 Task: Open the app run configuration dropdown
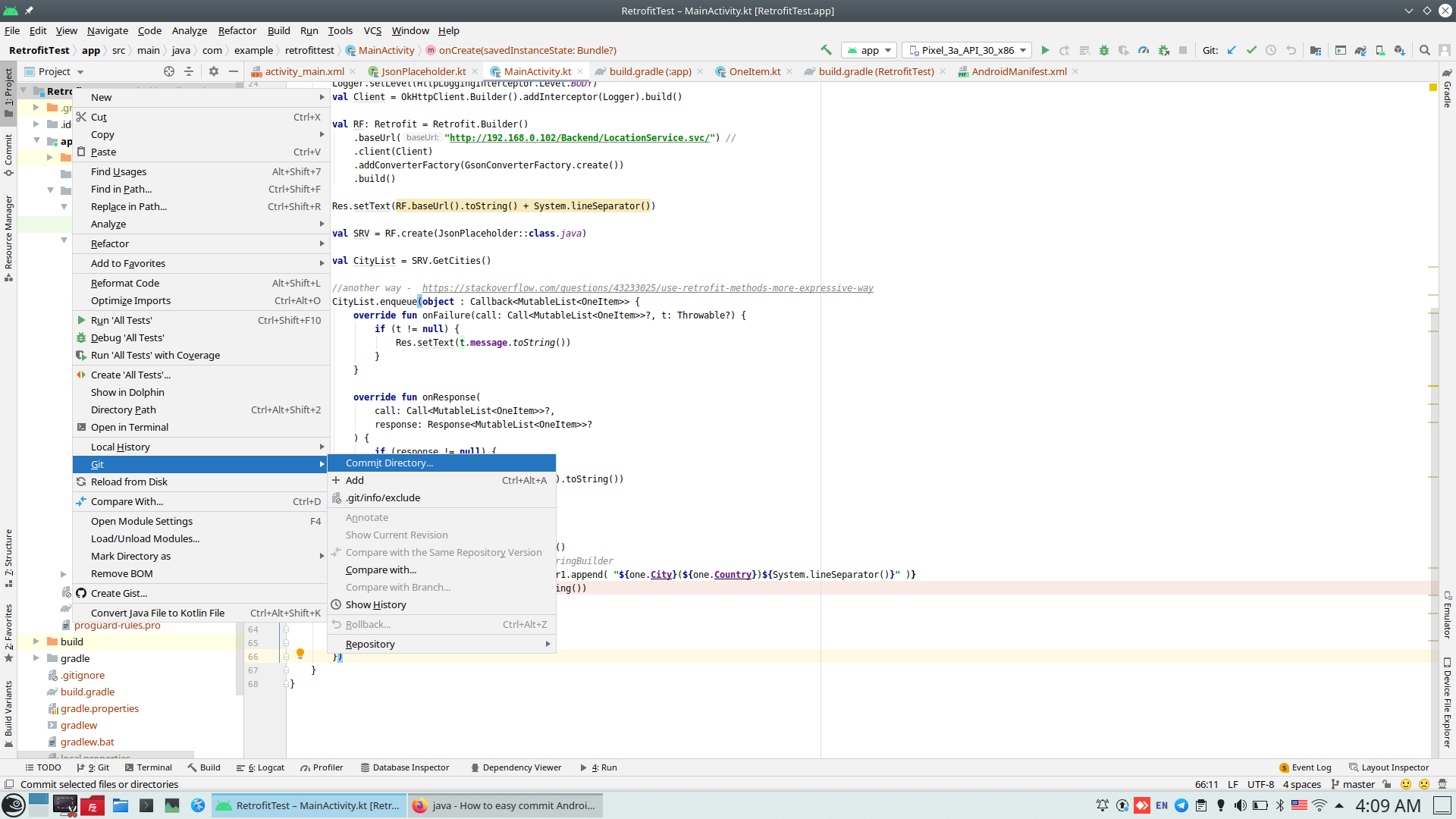tap(870, 50)
